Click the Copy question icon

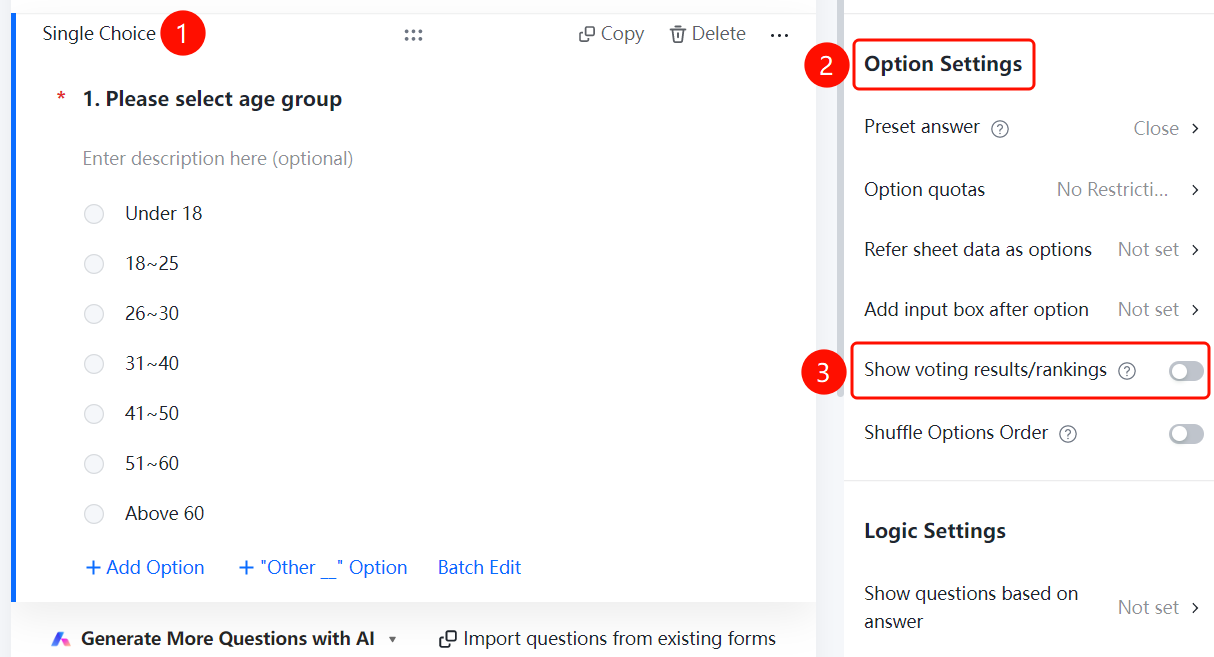click(x=587, y=34)
